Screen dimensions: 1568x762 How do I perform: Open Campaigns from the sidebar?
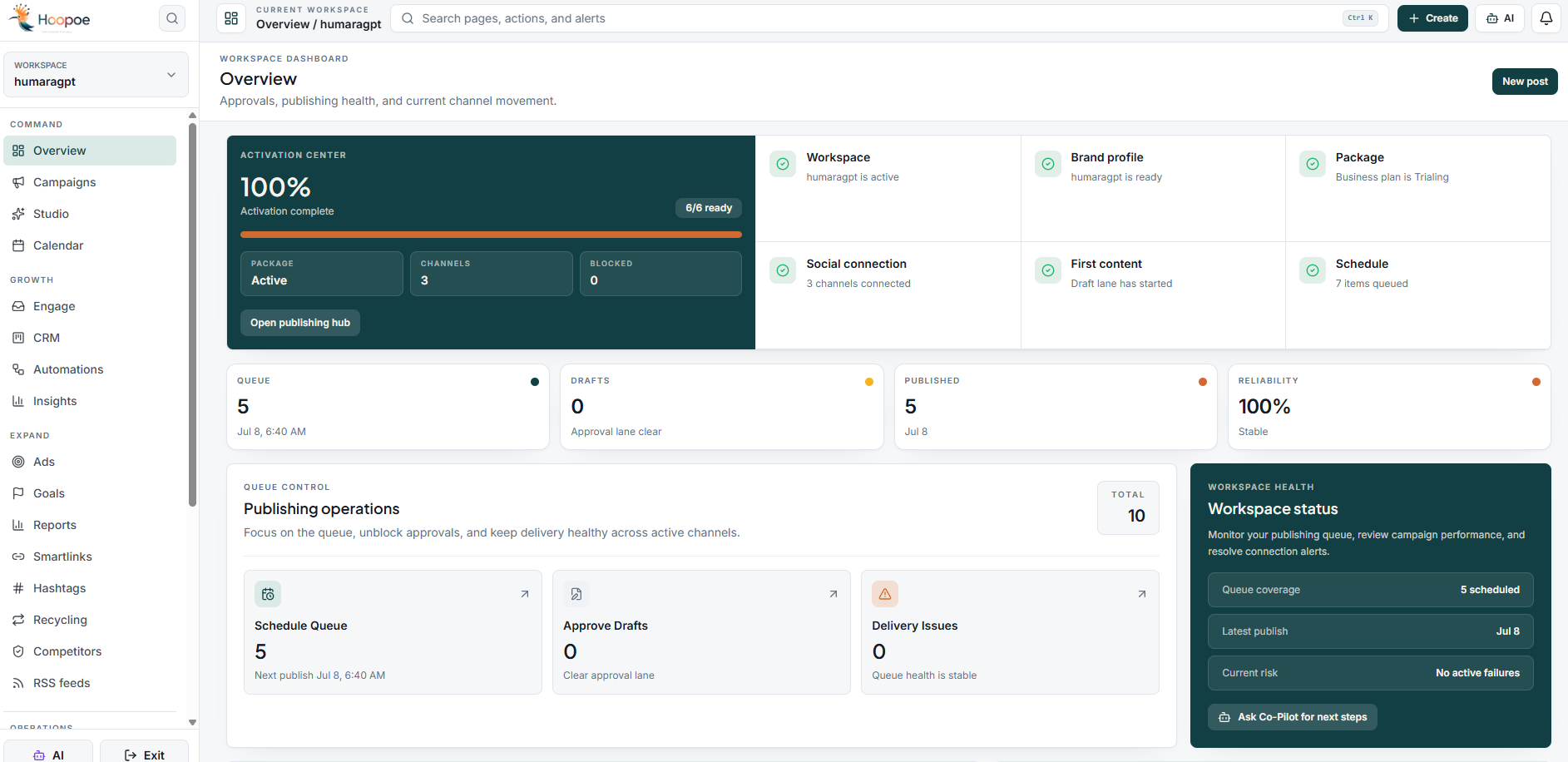point(90,182)
